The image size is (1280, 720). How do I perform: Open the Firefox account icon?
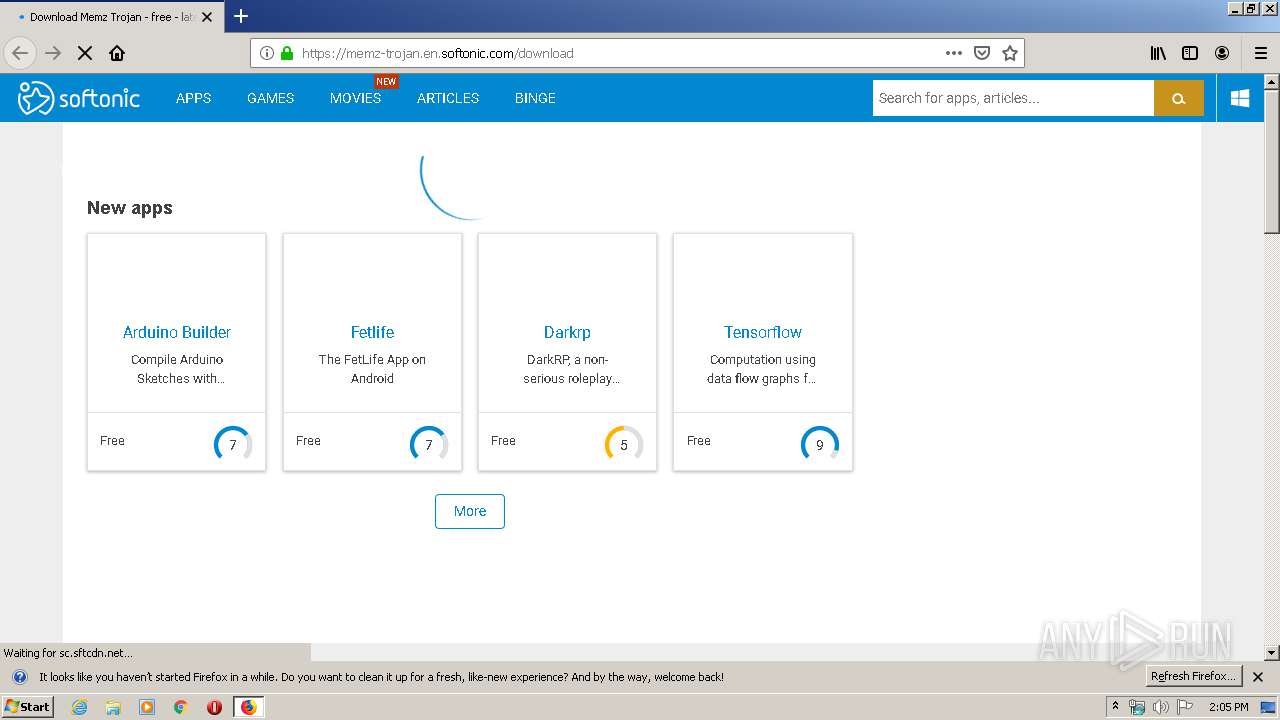tap(1222, 53)
